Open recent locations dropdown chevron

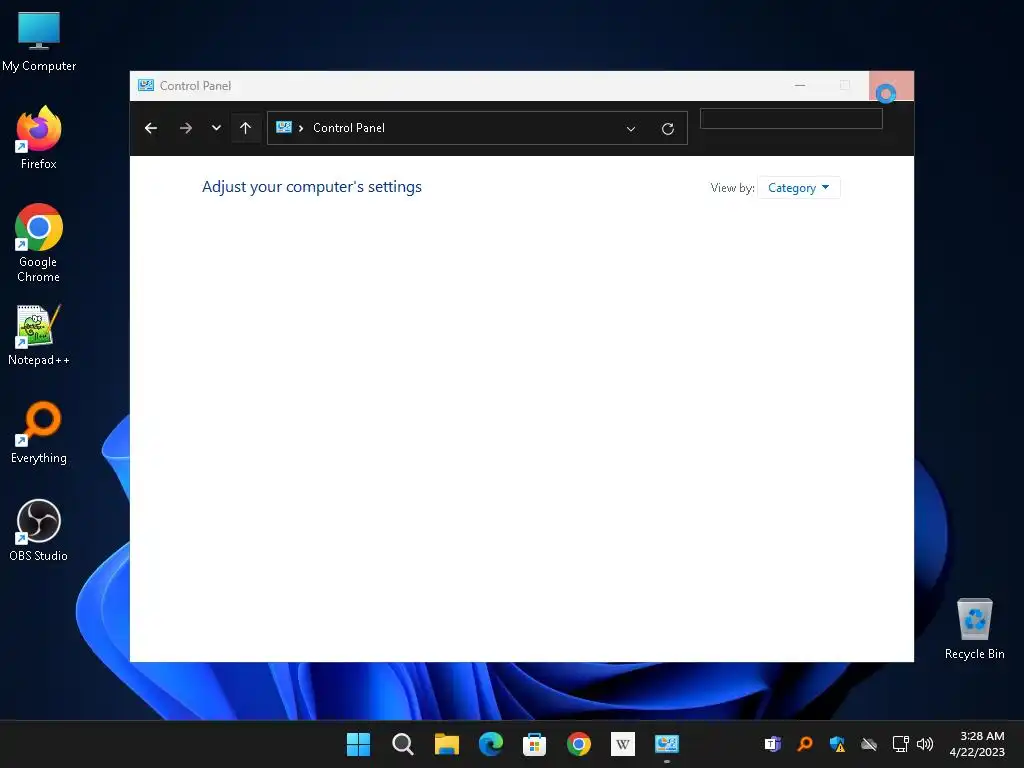click(216, 128)
